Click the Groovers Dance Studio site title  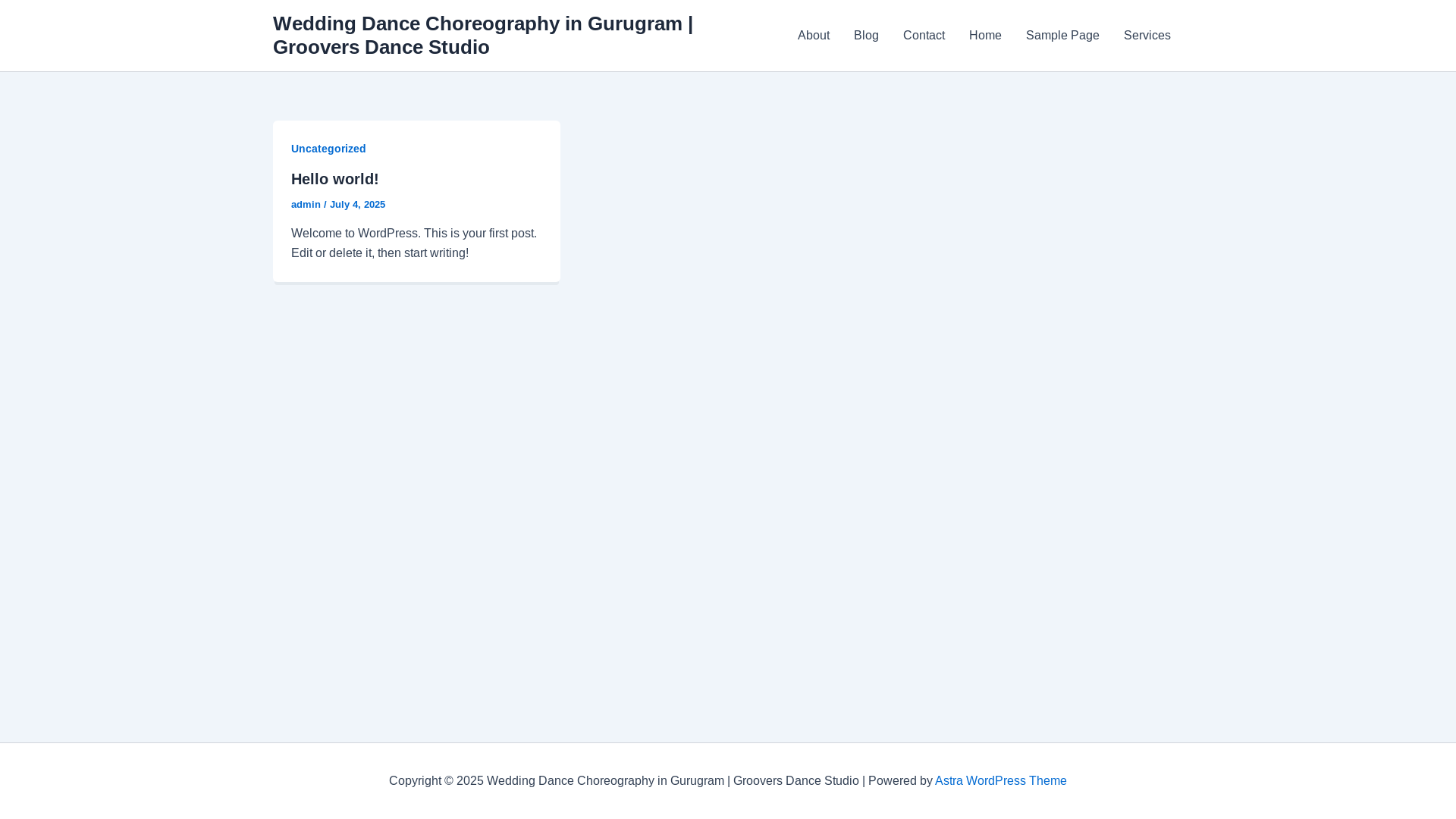coord(483,35)
